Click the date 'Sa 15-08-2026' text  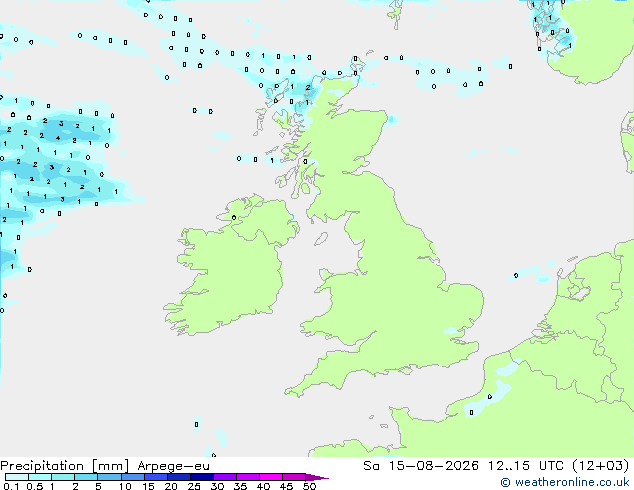[x=421, y=466]
